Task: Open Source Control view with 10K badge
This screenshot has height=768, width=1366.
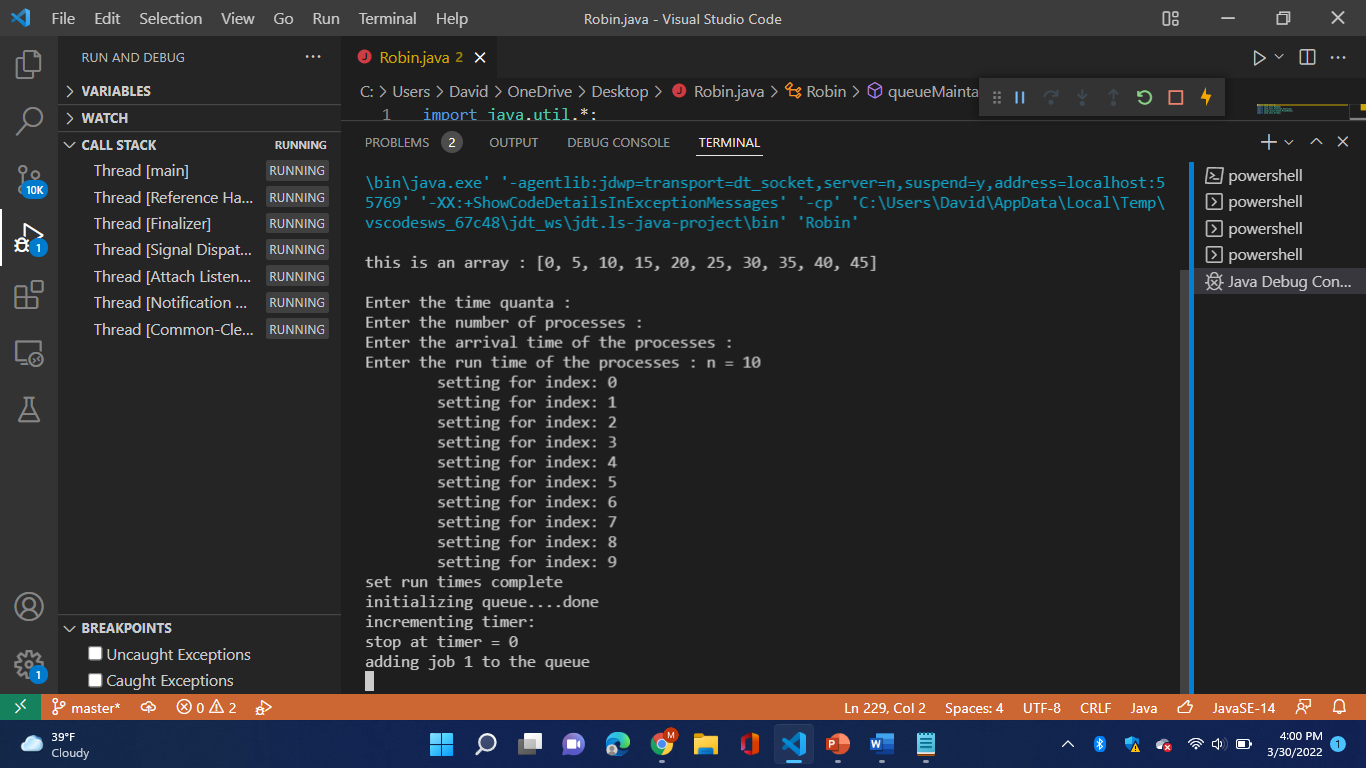Action: click(29, 180)
